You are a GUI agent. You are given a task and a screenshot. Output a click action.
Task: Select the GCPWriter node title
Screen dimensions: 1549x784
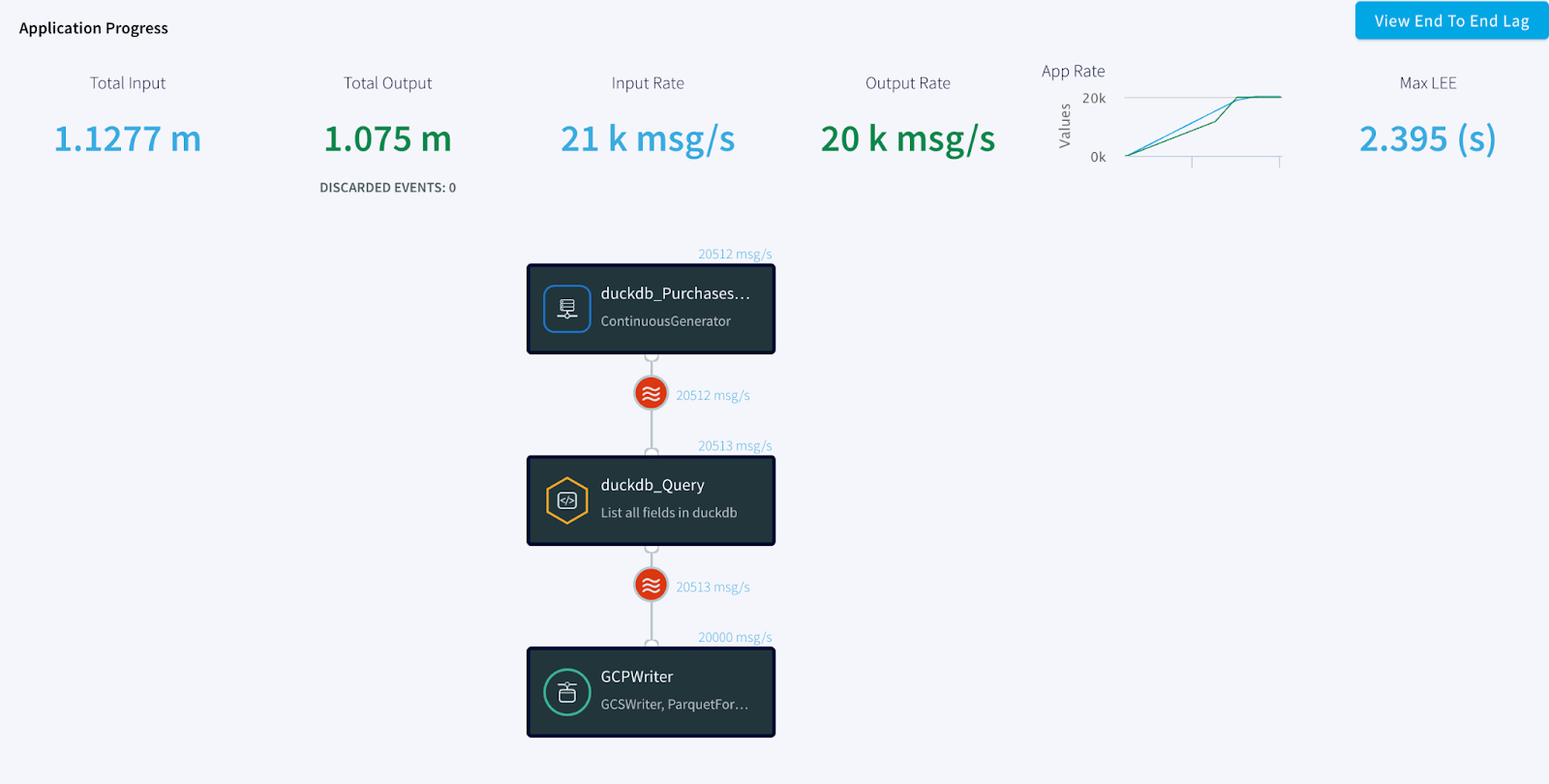[636, 677]
